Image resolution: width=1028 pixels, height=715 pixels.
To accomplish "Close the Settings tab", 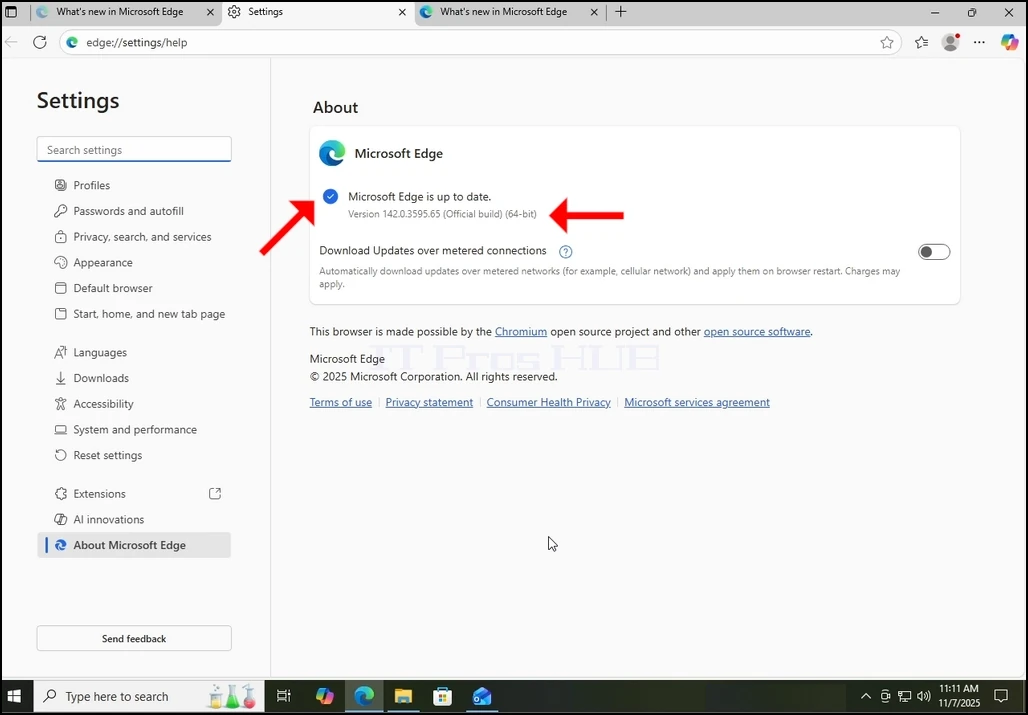I will point(403,12).
